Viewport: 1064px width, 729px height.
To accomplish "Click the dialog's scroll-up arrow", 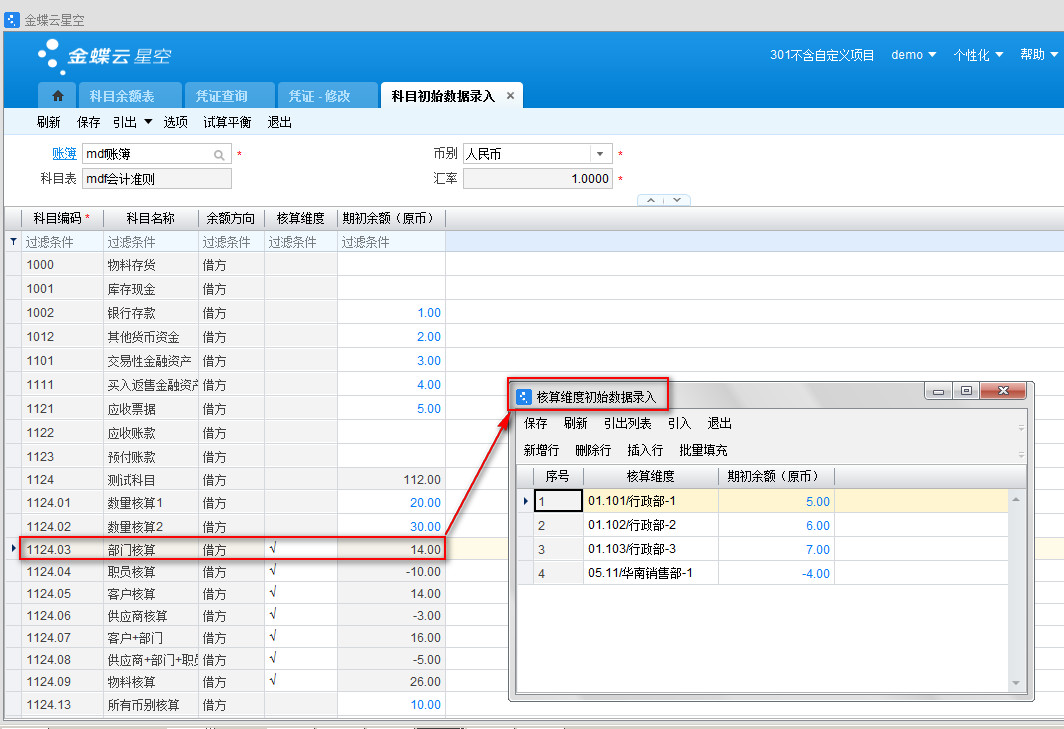I will pos(1017,499).
